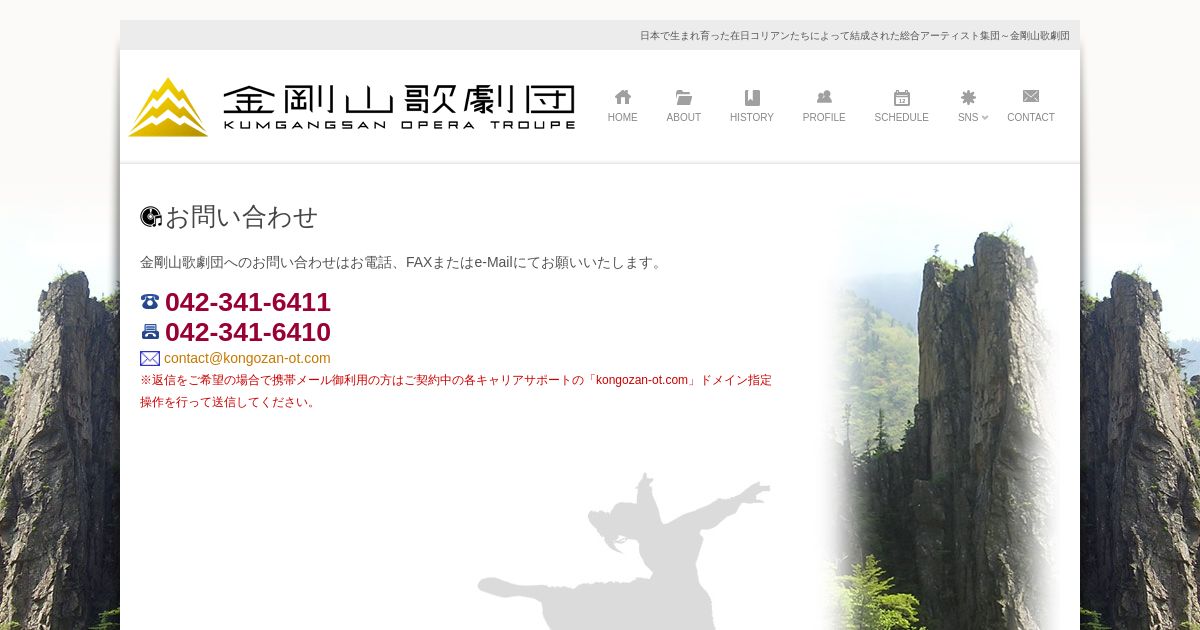Viewport: 1200px width, 630px height.
Task: Select the CONTACT menu item
Action: click(1031, 118)
